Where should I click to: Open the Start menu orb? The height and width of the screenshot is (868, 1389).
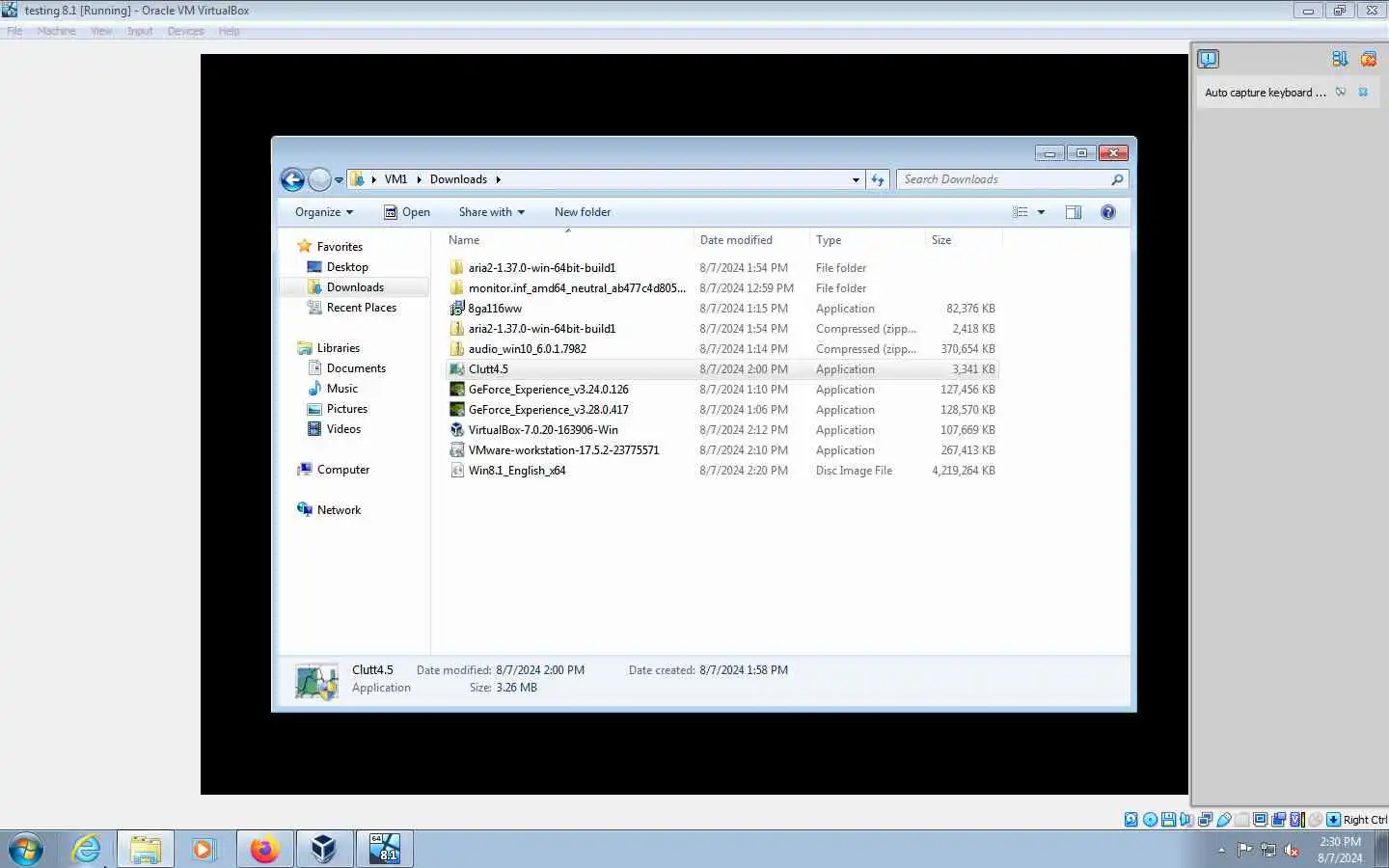point(25,849)
